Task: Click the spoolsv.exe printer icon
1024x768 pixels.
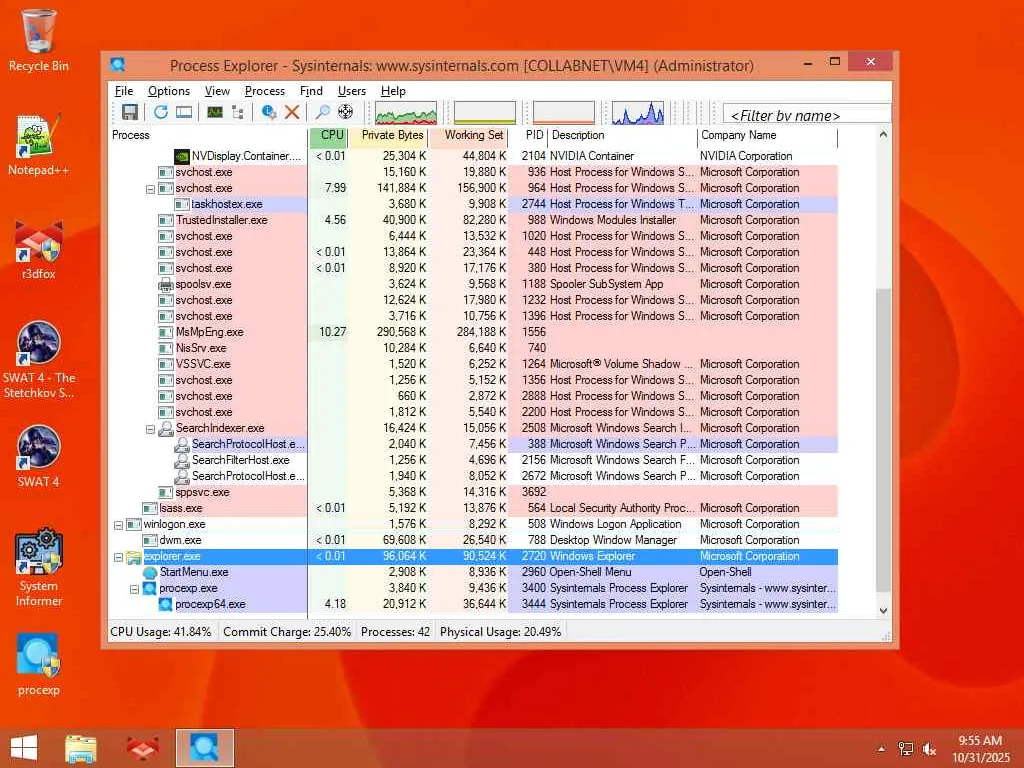Action: pos(166,284)
